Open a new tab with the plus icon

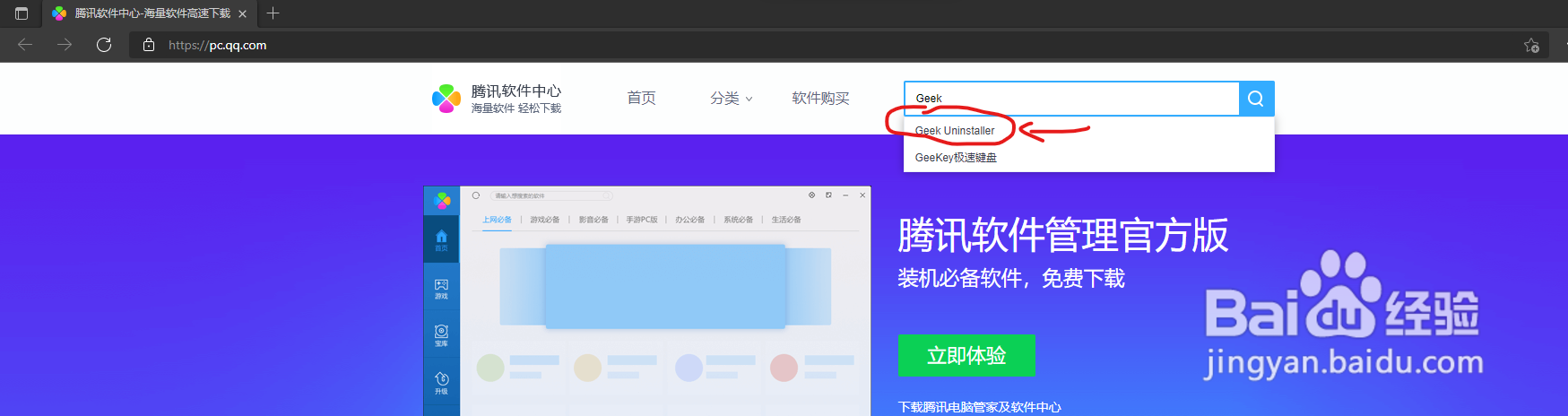(x=273, y=13)
